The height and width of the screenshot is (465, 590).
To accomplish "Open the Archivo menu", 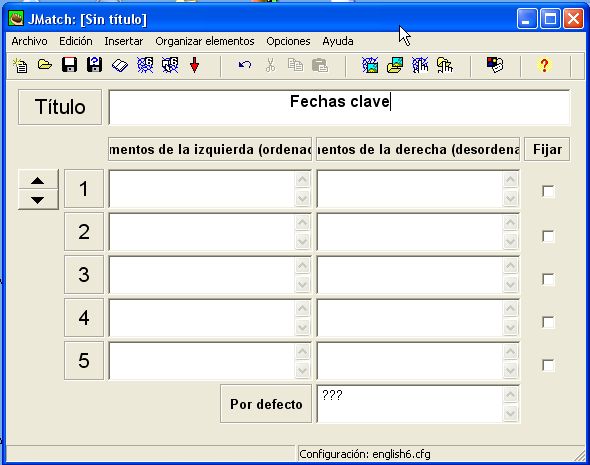I will [x=29, y=41].
